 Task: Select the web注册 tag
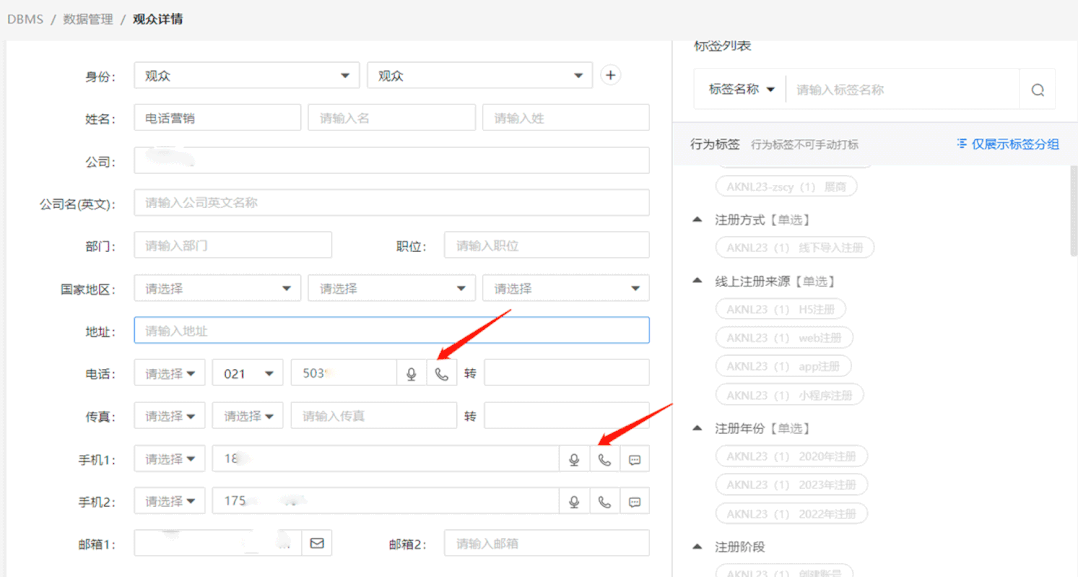tap(784, 338)
